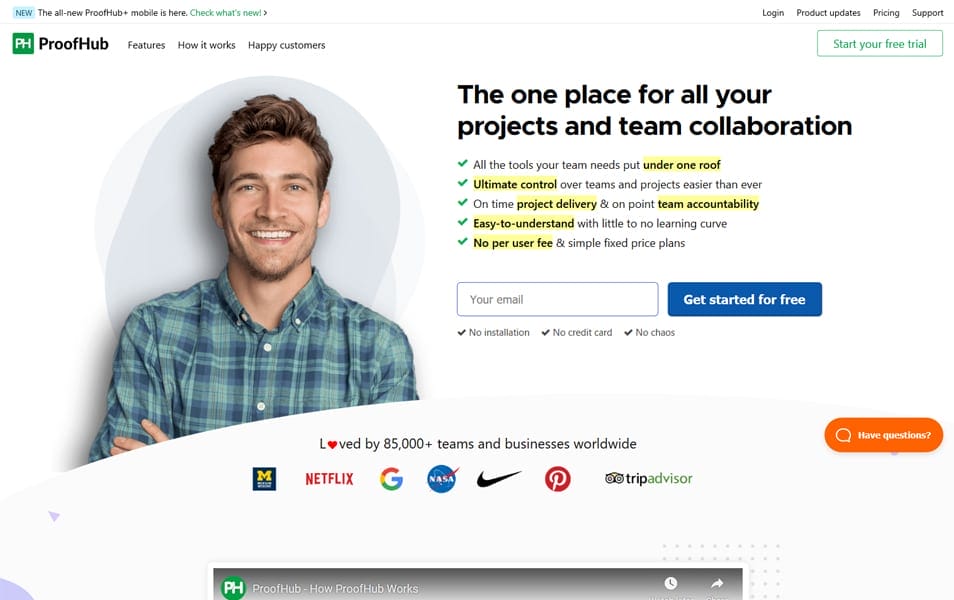The height and width of the screenshot is (600, 954).
Task: Click the Check what's new! link
Action: click(x=228, y=13)
